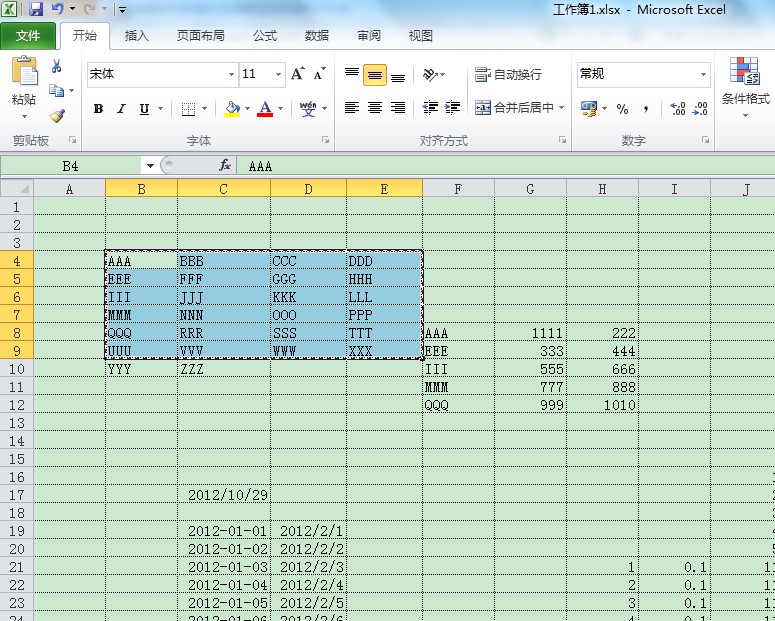Image resolution: width=775 pixels, height=621 pixels.
Task: Click the 文件 (File) button
Action: [28, 36]
